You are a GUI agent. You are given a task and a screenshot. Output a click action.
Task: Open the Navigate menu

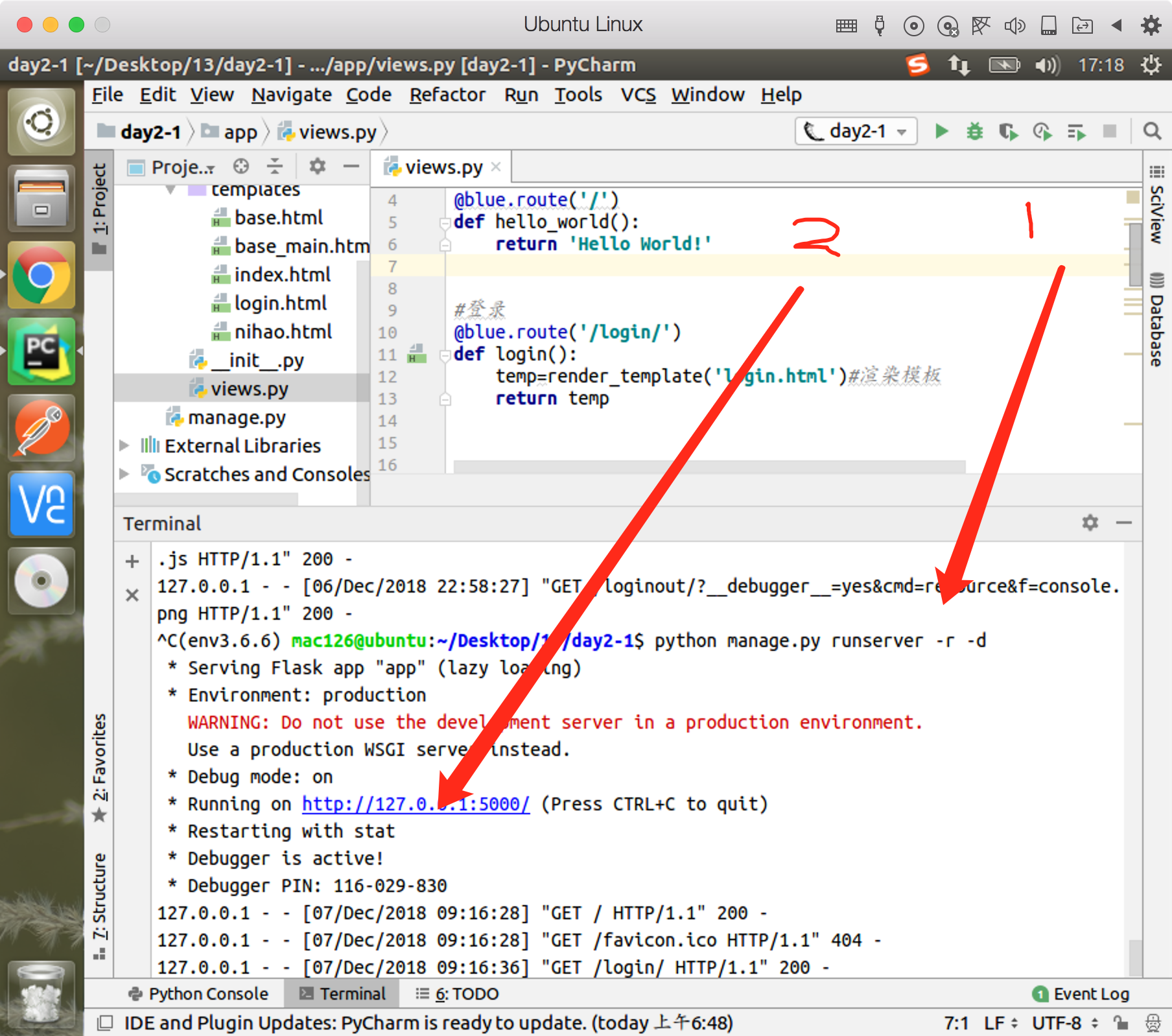coord(291,95)
